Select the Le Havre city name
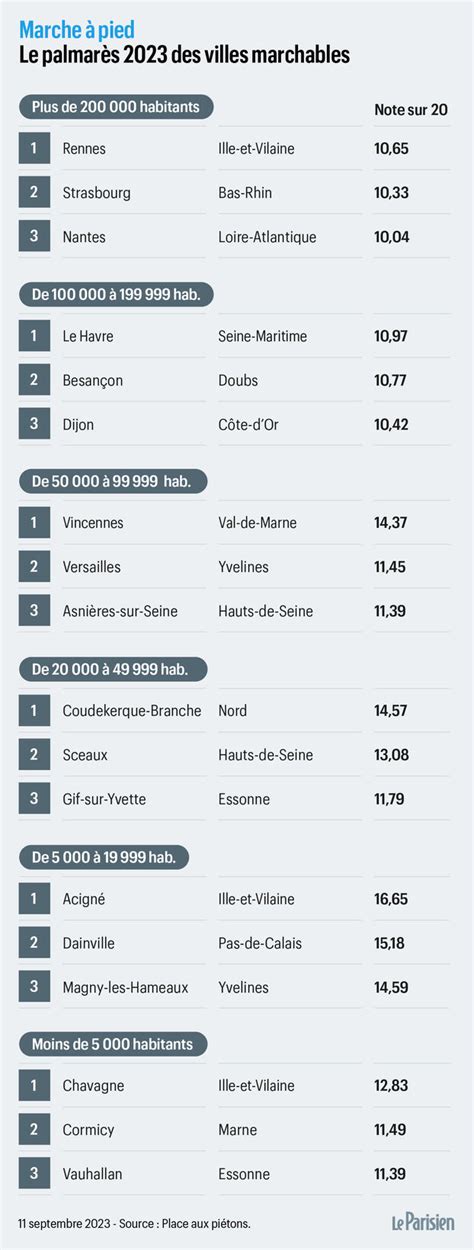474x1250 pixels. (88, 336)
